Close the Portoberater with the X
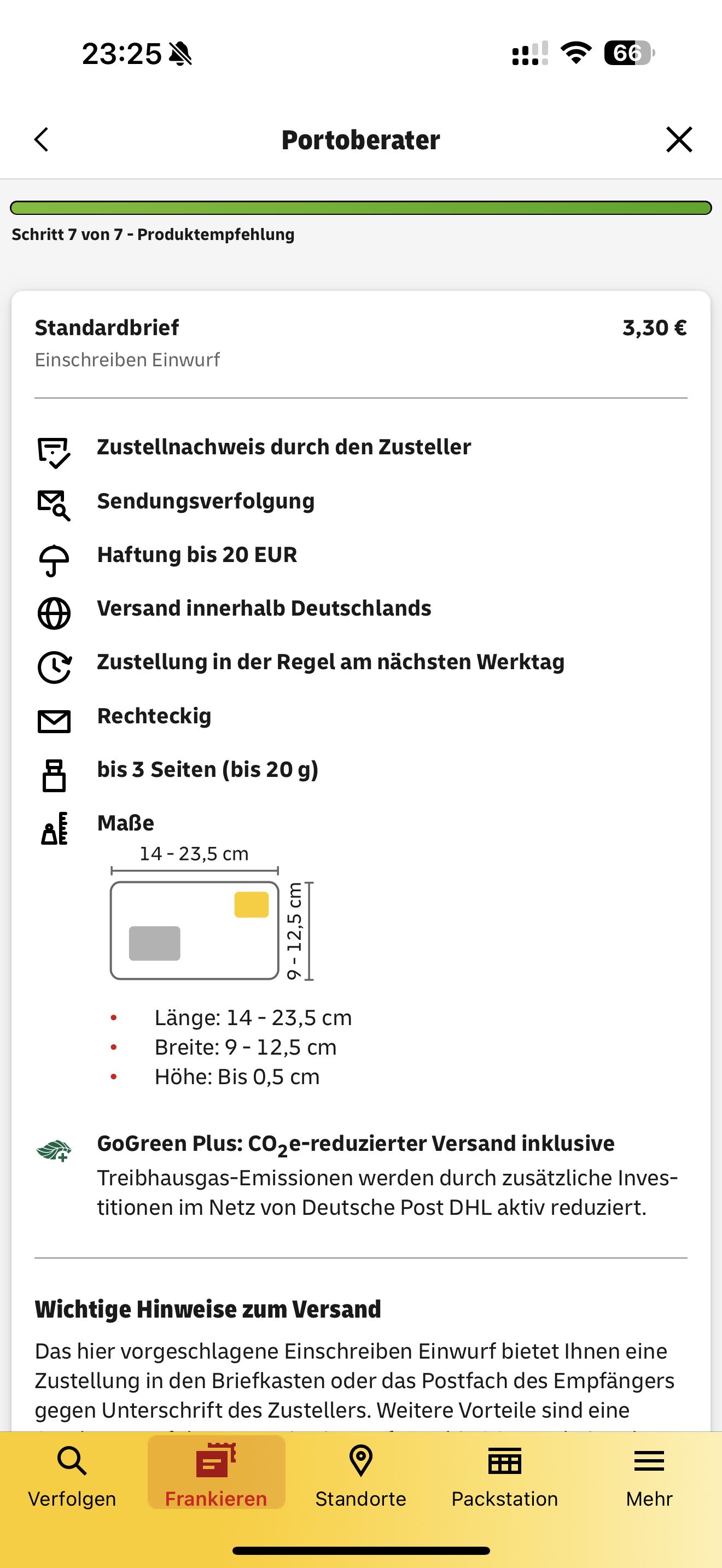Image resolution: width=722 pixels, height=1568 pixels. tap(679, 139)
